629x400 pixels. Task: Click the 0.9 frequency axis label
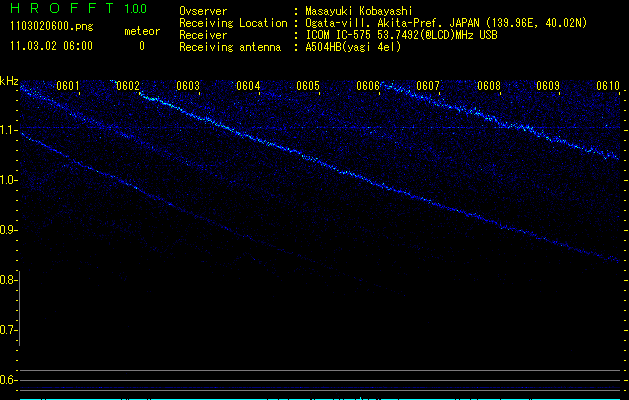(x=8, y=230)
